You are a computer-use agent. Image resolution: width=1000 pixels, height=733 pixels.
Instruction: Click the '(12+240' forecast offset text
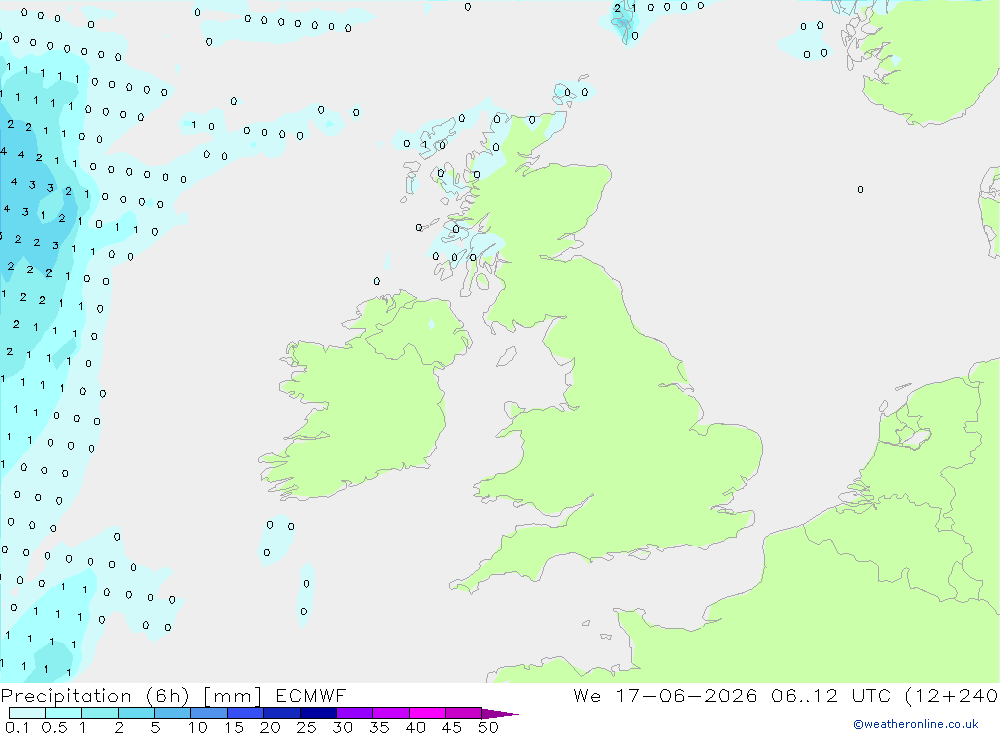(952, 696)
